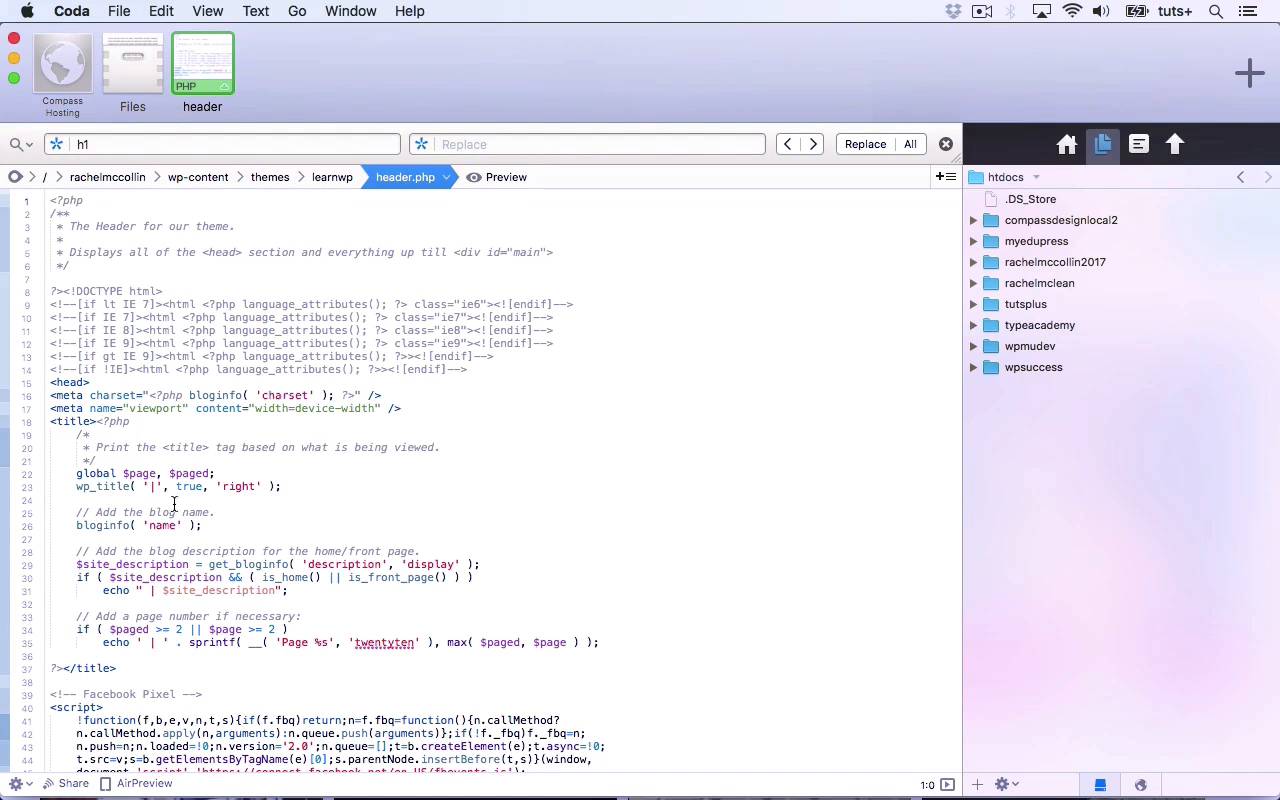This screenshot has width=1280, height=800.
Task: Show sidebar document navigator panel
Action: coord(1138,144)
